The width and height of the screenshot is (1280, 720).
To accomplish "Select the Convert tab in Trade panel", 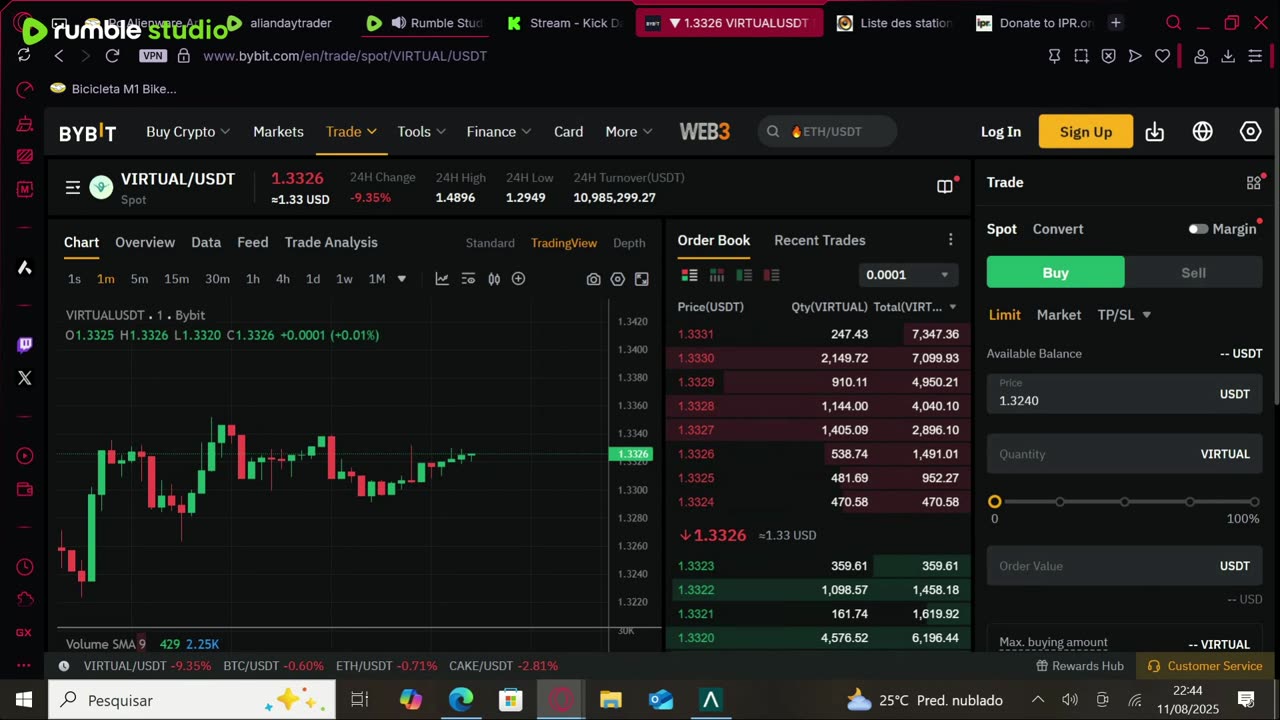I will point(1058,229).
